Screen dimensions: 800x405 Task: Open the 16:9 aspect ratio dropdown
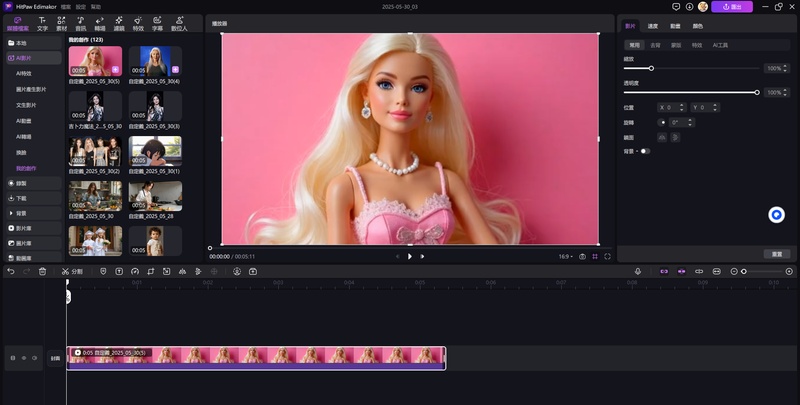click(566, 256)
